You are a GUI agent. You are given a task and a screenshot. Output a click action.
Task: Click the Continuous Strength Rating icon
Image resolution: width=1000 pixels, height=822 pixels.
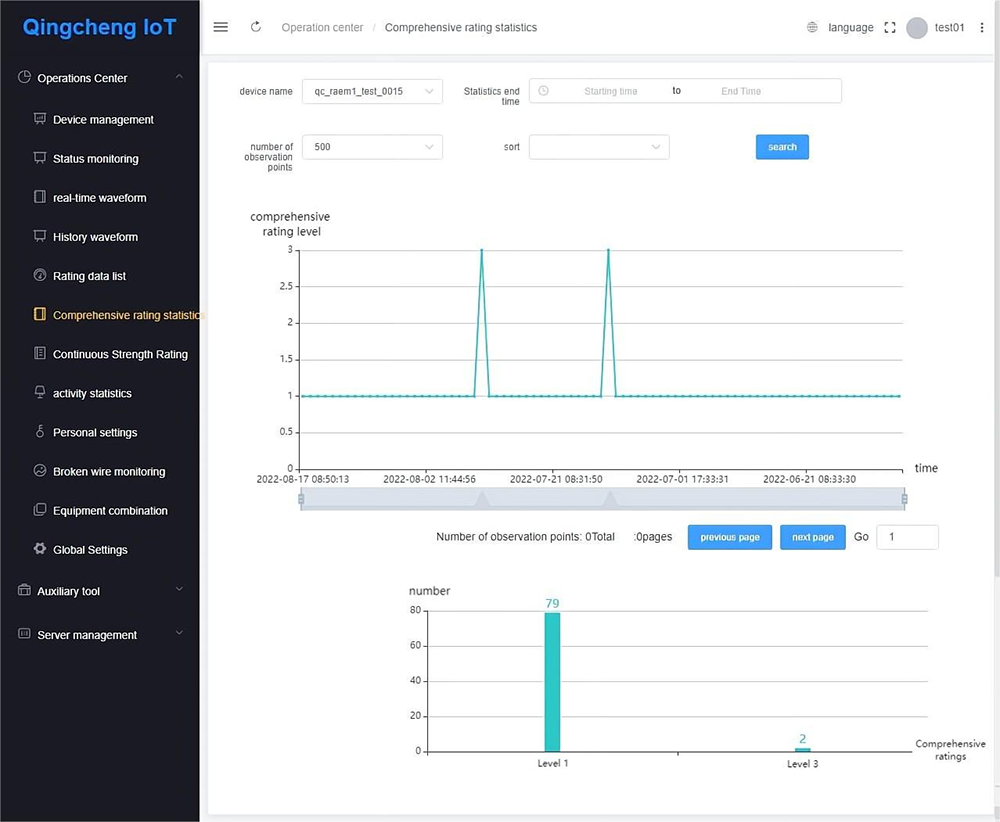point(40,353)
